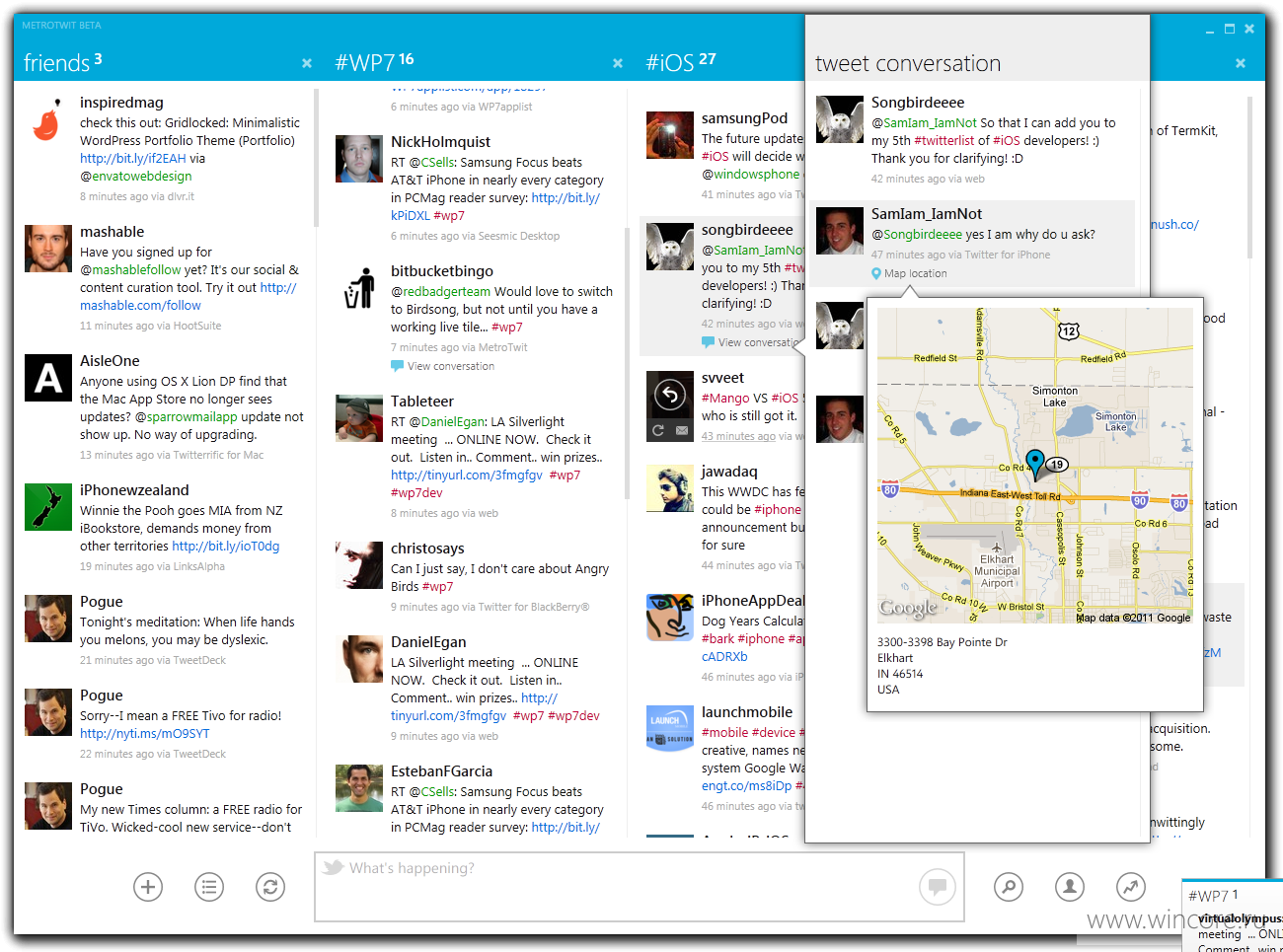Click the Twitter bird icon in compose box
The height and width of the screenshot is (952, 1283).
coord(333,867)
